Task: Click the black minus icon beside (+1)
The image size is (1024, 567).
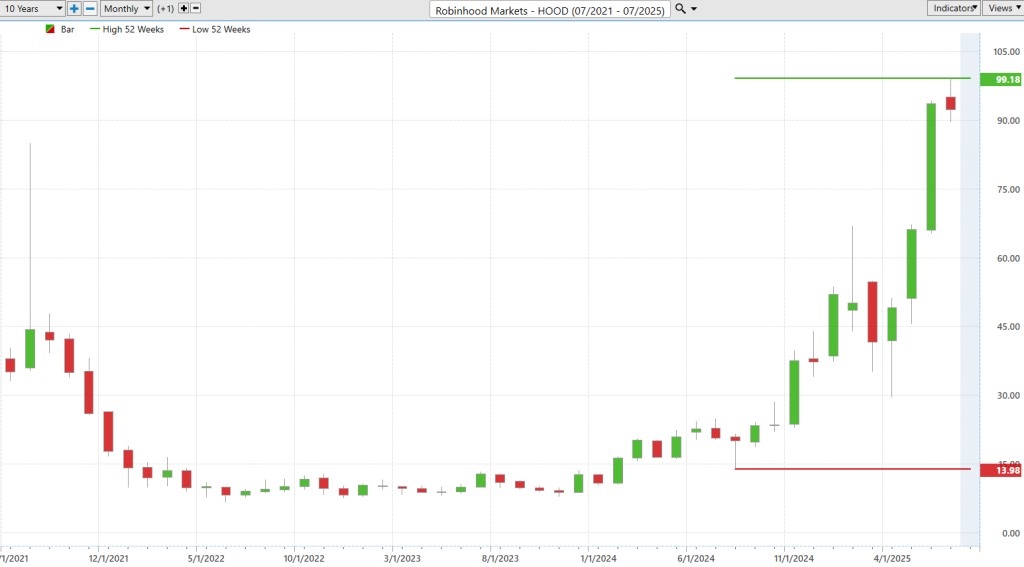Action: pos(195,8)
